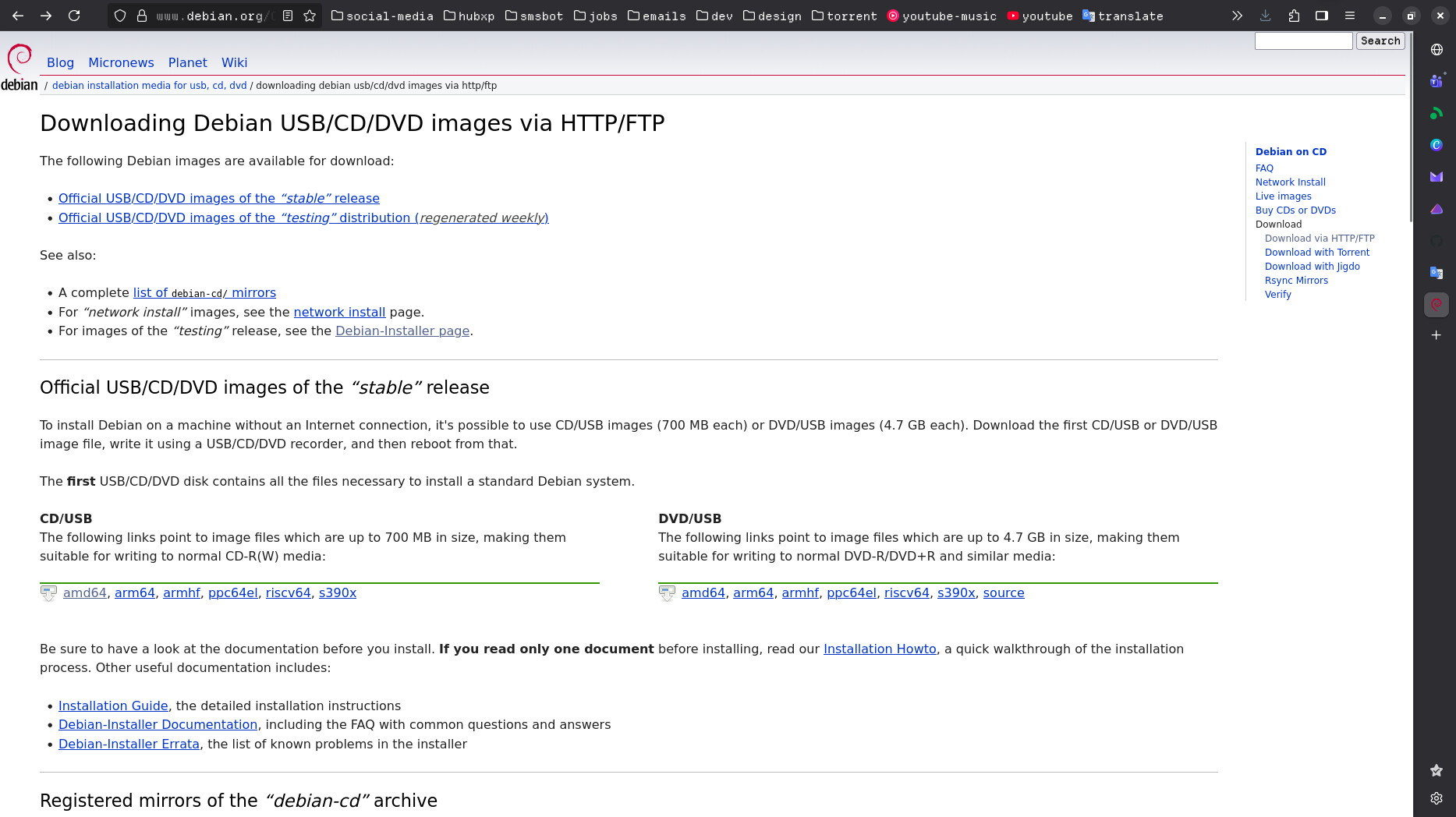Open the downloads panel
The image size is (1456, 817).
point(1265,16)
